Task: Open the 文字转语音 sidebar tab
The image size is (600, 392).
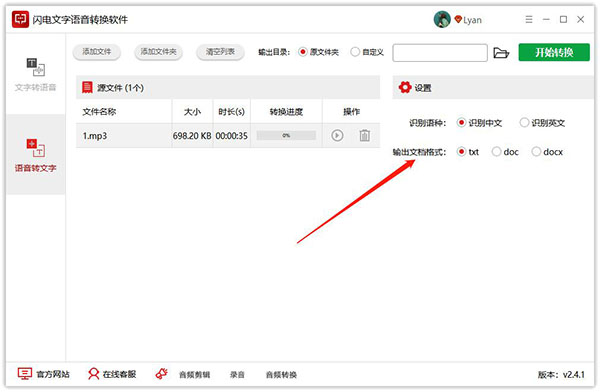Action: click(x=36, y=75)
